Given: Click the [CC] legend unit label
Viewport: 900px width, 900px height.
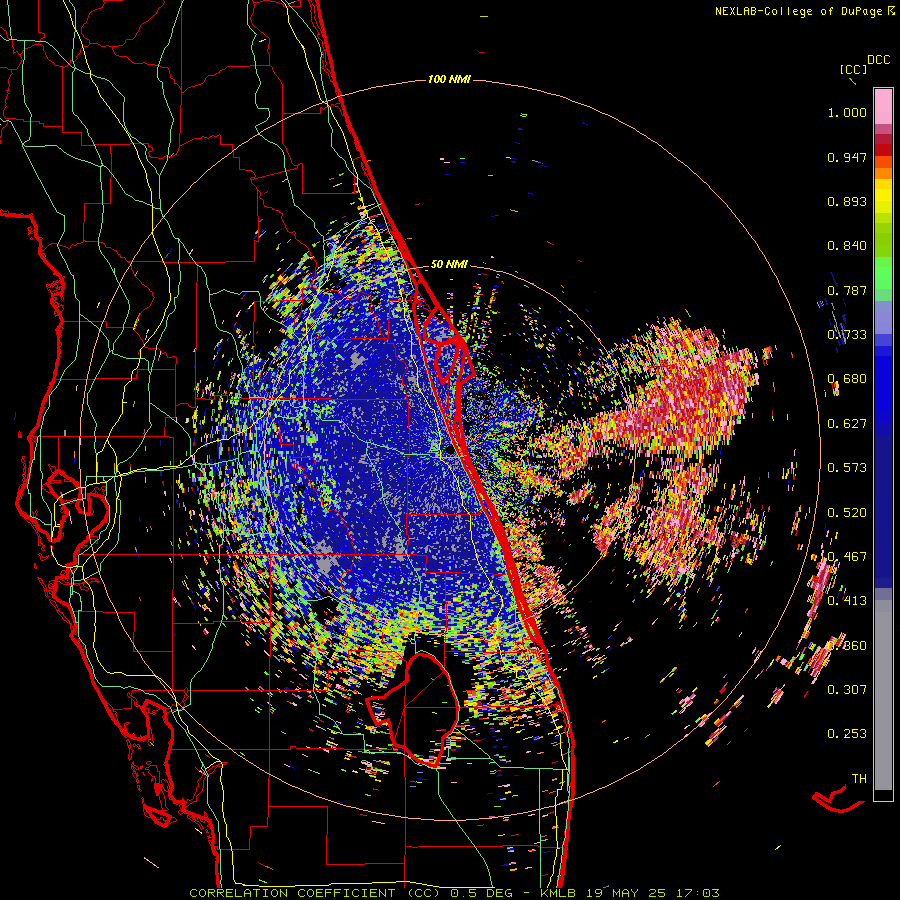Looking at the screenshot, I should pos(853,70).
